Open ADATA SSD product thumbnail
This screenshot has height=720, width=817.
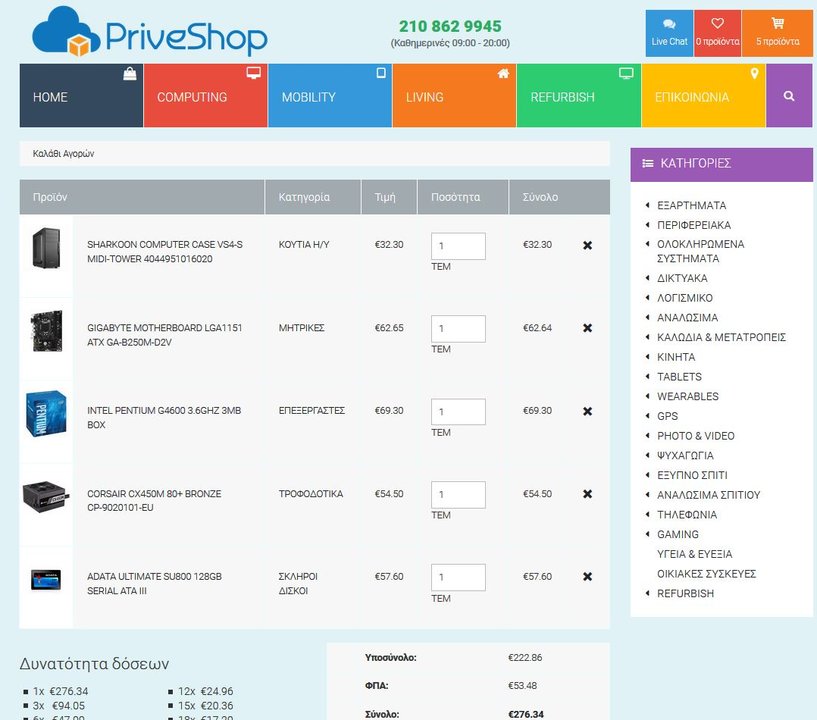(46, 580)
